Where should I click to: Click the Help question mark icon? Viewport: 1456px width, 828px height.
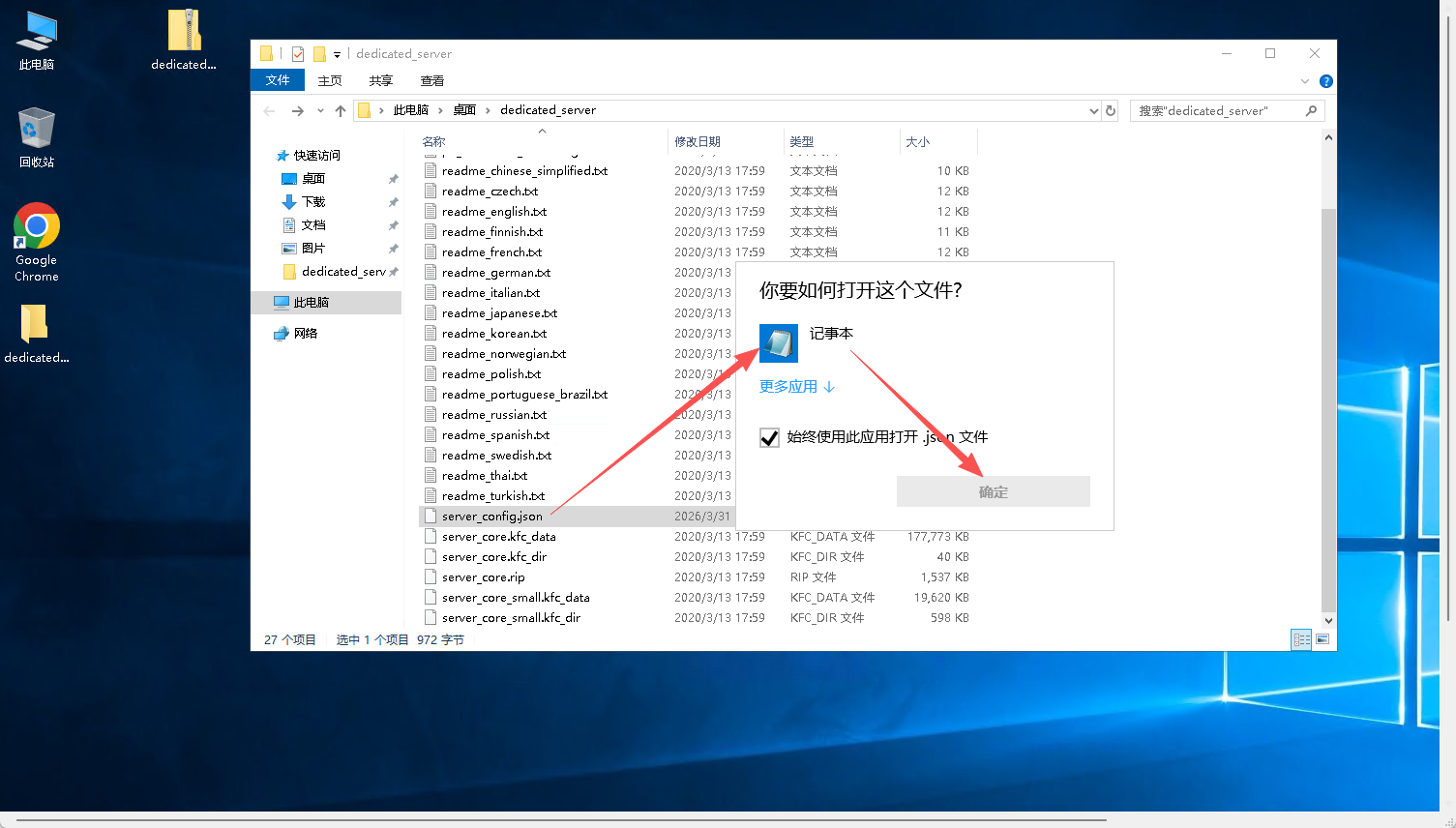coord(1326,81)
